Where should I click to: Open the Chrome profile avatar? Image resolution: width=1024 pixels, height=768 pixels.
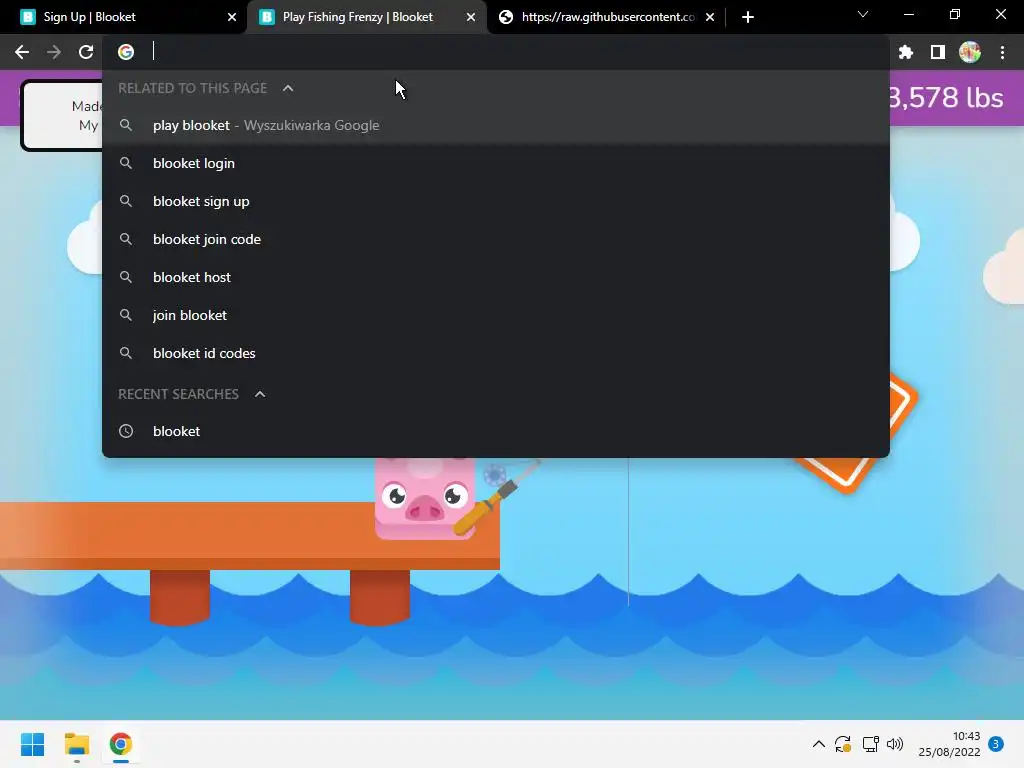click(970, 52)
